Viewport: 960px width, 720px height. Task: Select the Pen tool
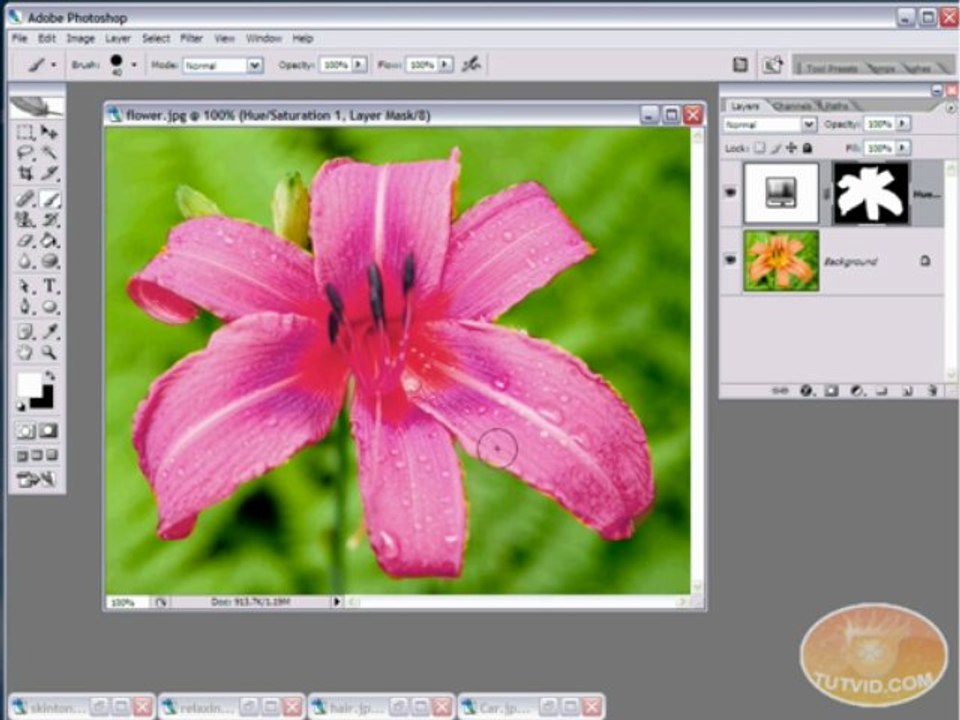tap(25, 306)
